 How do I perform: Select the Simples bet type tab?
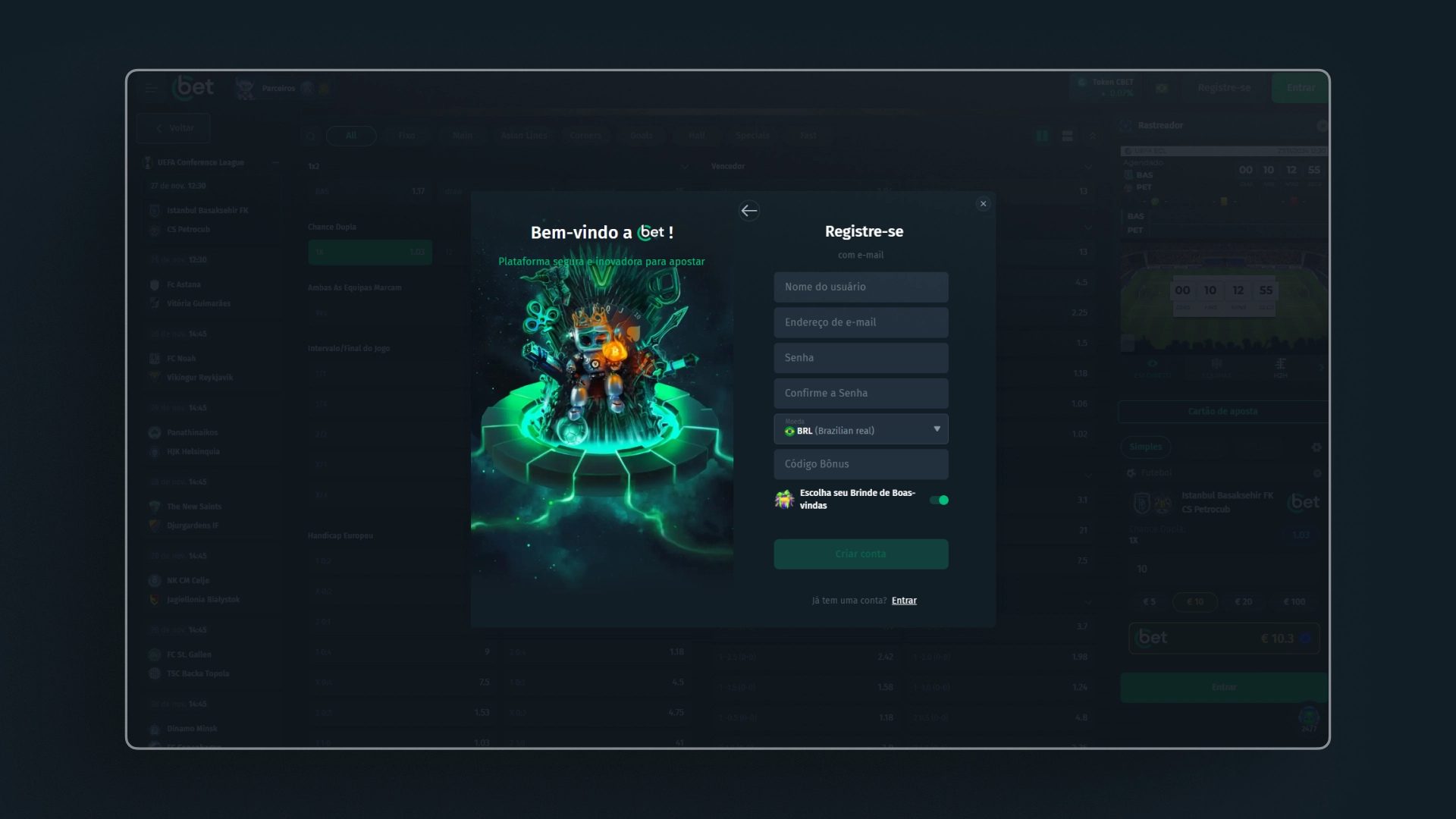point(1145,447)
